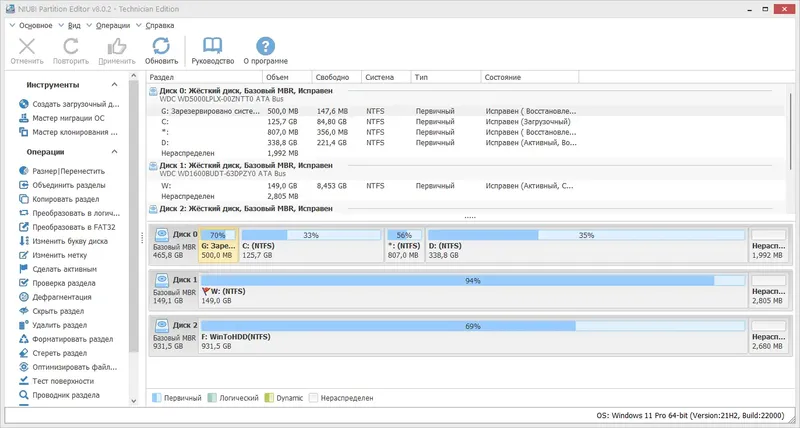Screen dimensions: 800x428
Task: Click the Apply (Применить) thumbs-up icon
Action: 117,46
